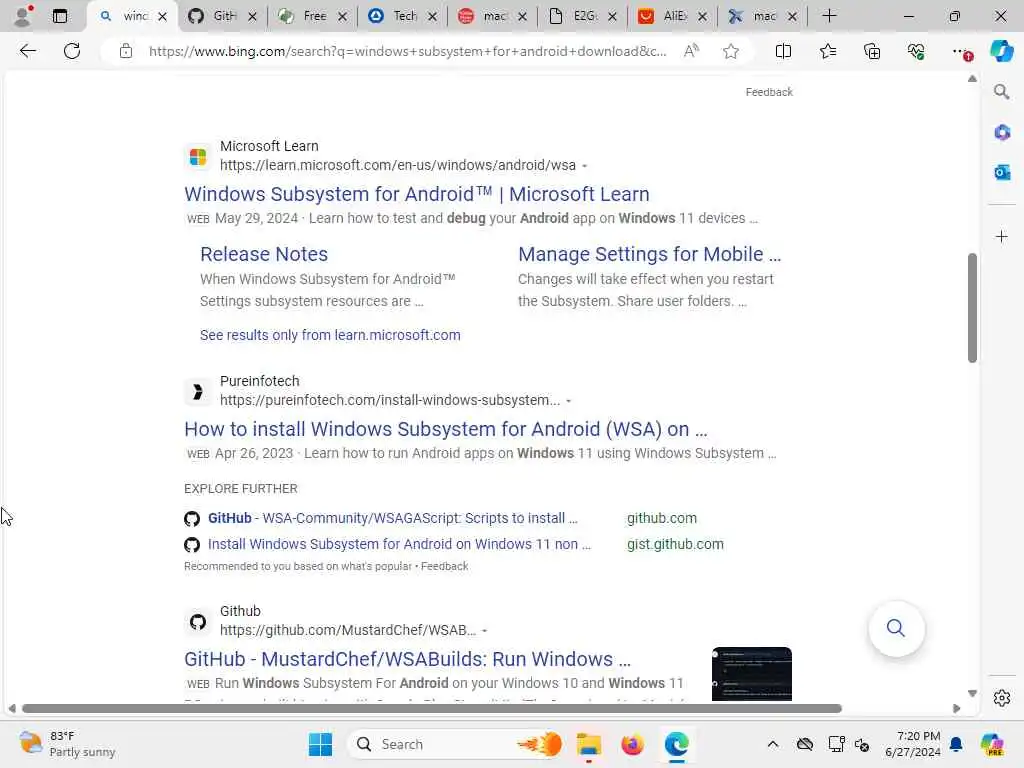
Task: Launch Copilot from the toolbar
Action: (x=1001, y=51)
